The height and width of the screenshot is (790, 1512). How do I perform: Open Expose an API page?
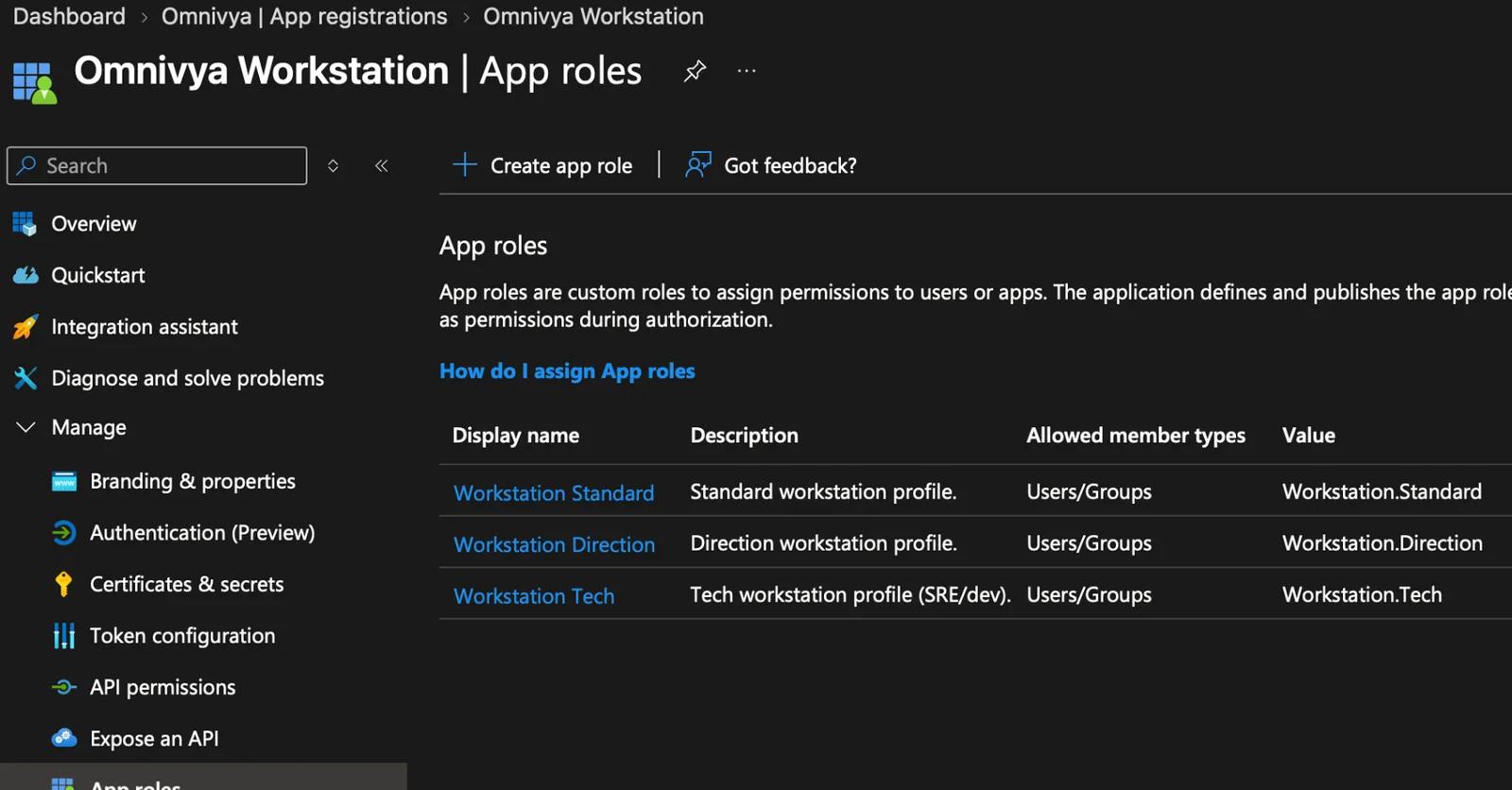(x=154, y=738)
